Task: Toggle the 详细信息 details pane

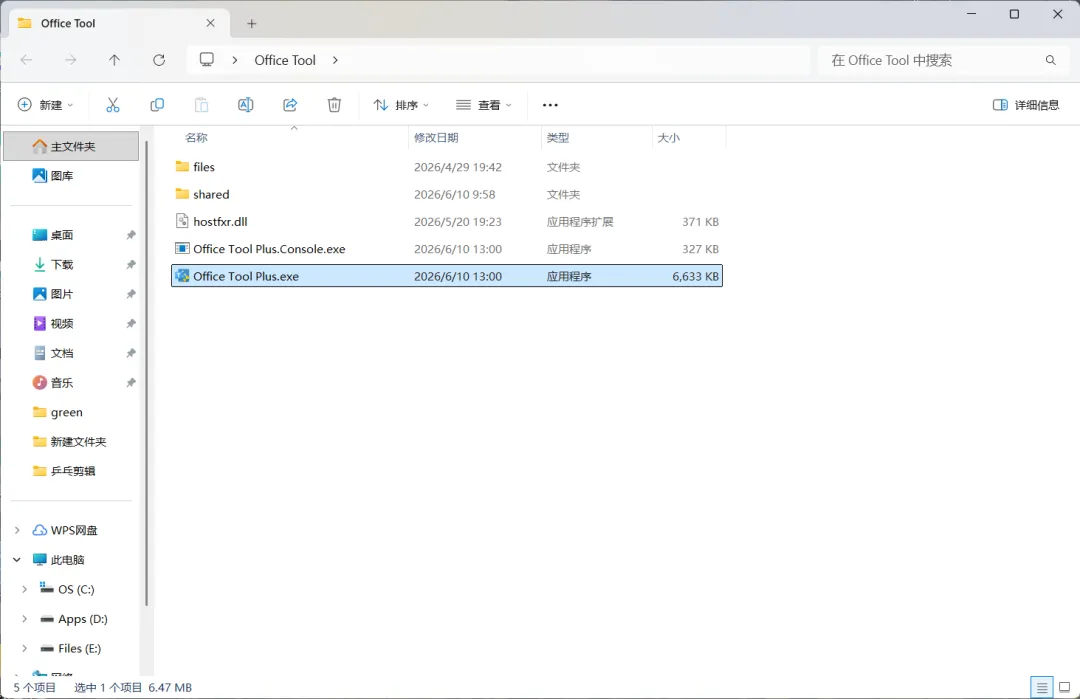Action: (1026, 105)
